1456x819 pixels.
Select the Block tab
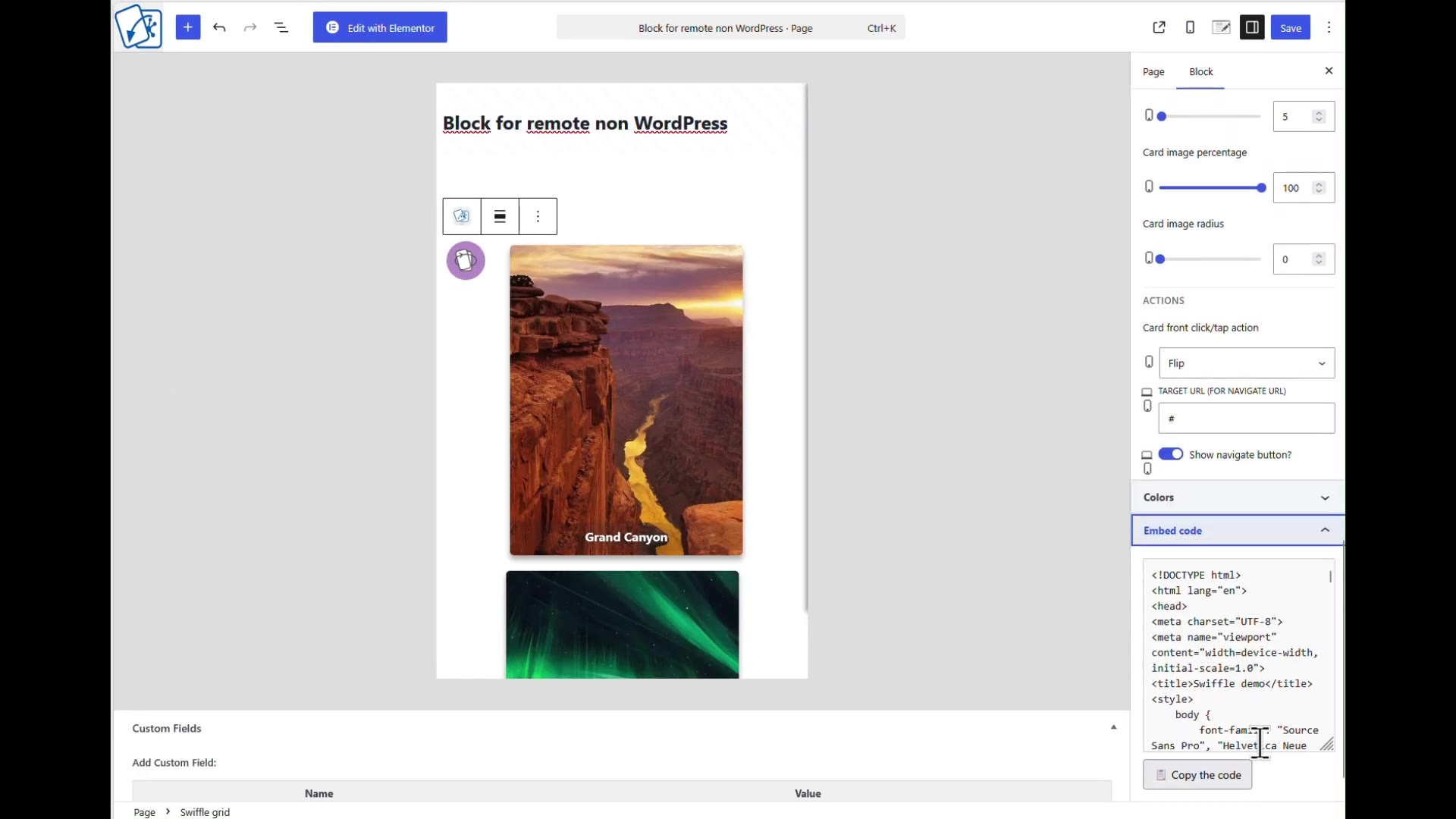click(1201, 71)
